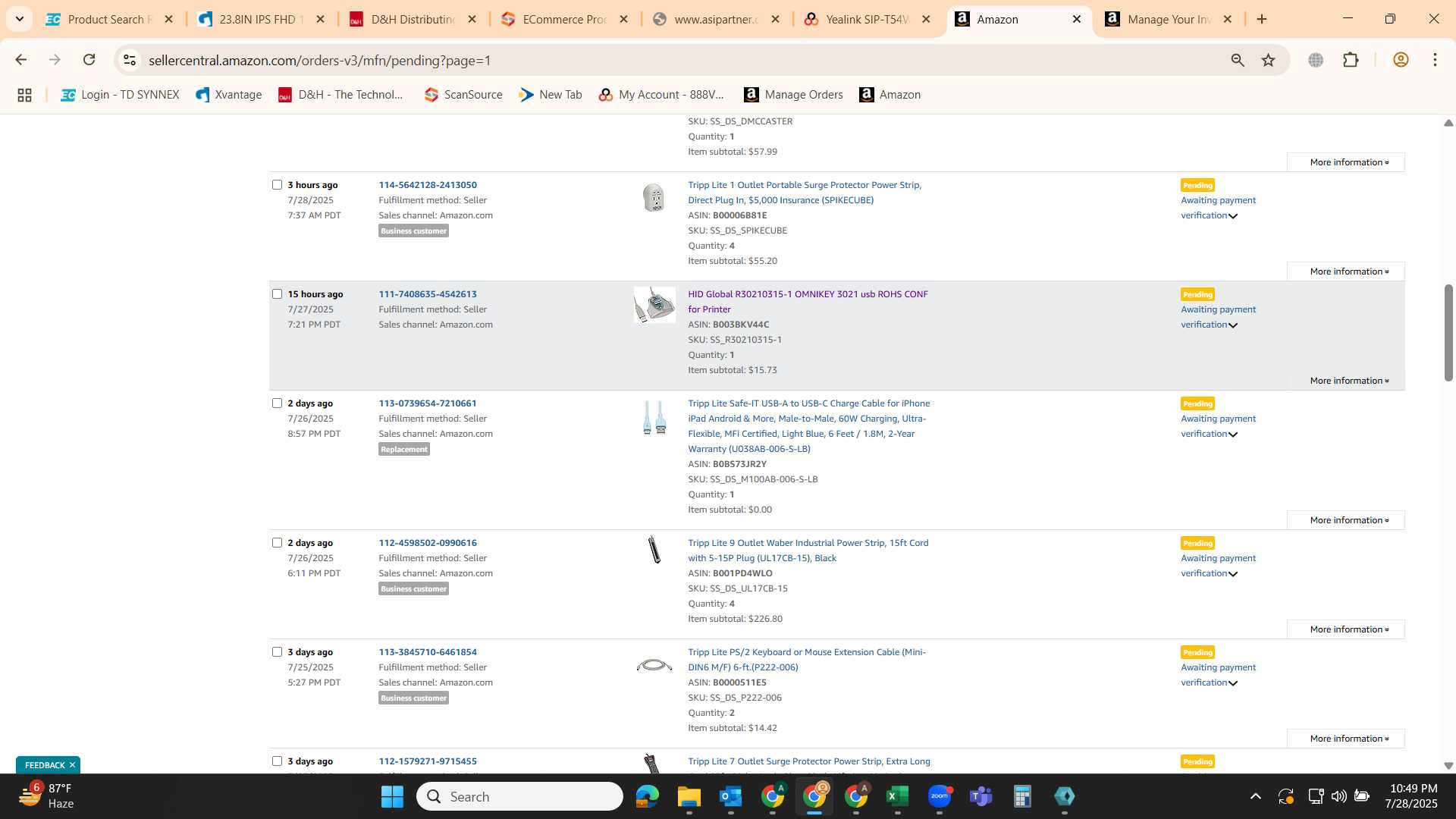Click the scrollbar down arrow
This screenshot has width=1456, height=819.
click(x=1448, y=766)
